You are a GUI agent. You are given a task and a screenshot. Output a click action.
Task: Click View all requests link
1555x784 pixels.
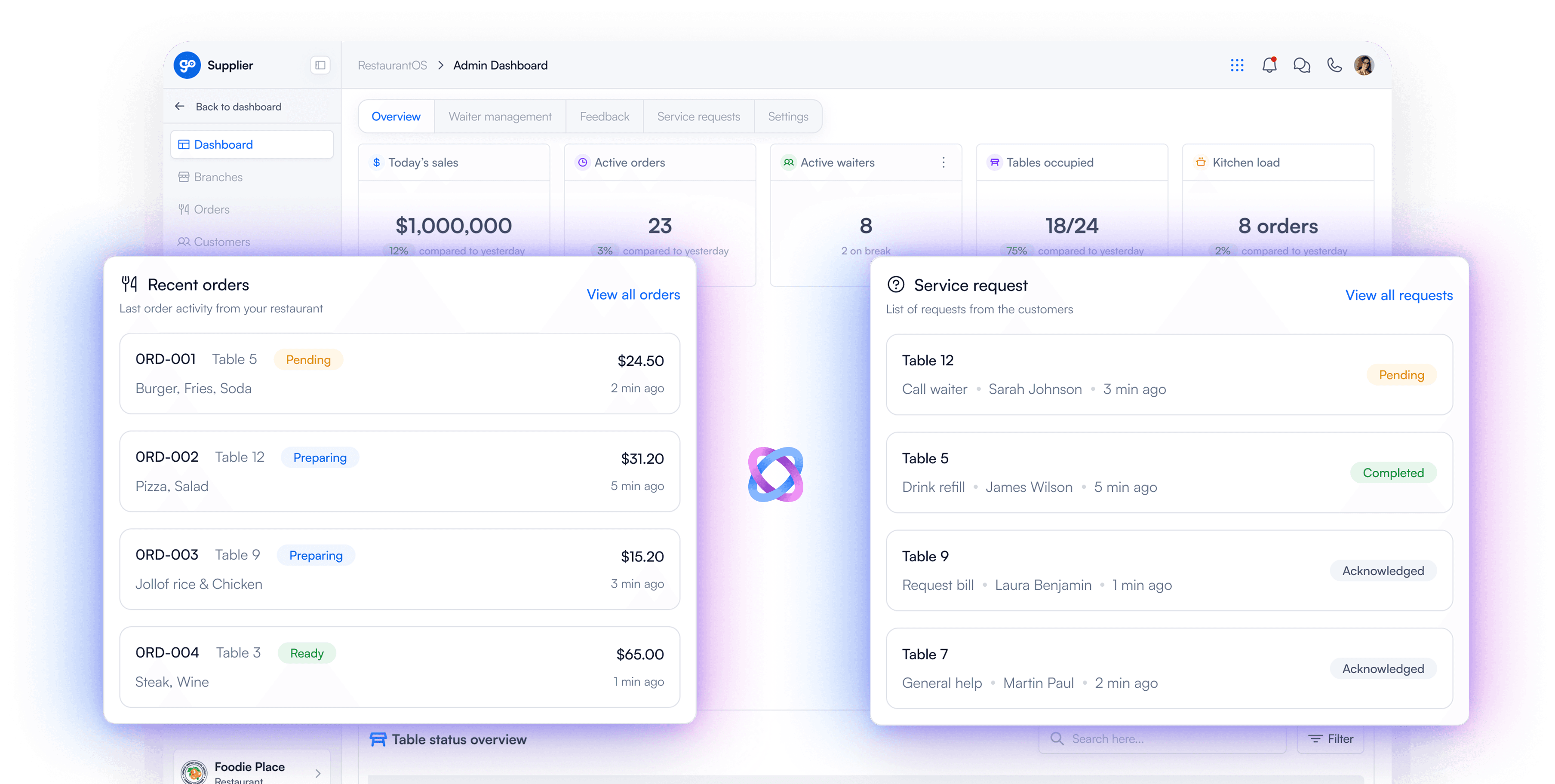click(x=1398, y=295)
